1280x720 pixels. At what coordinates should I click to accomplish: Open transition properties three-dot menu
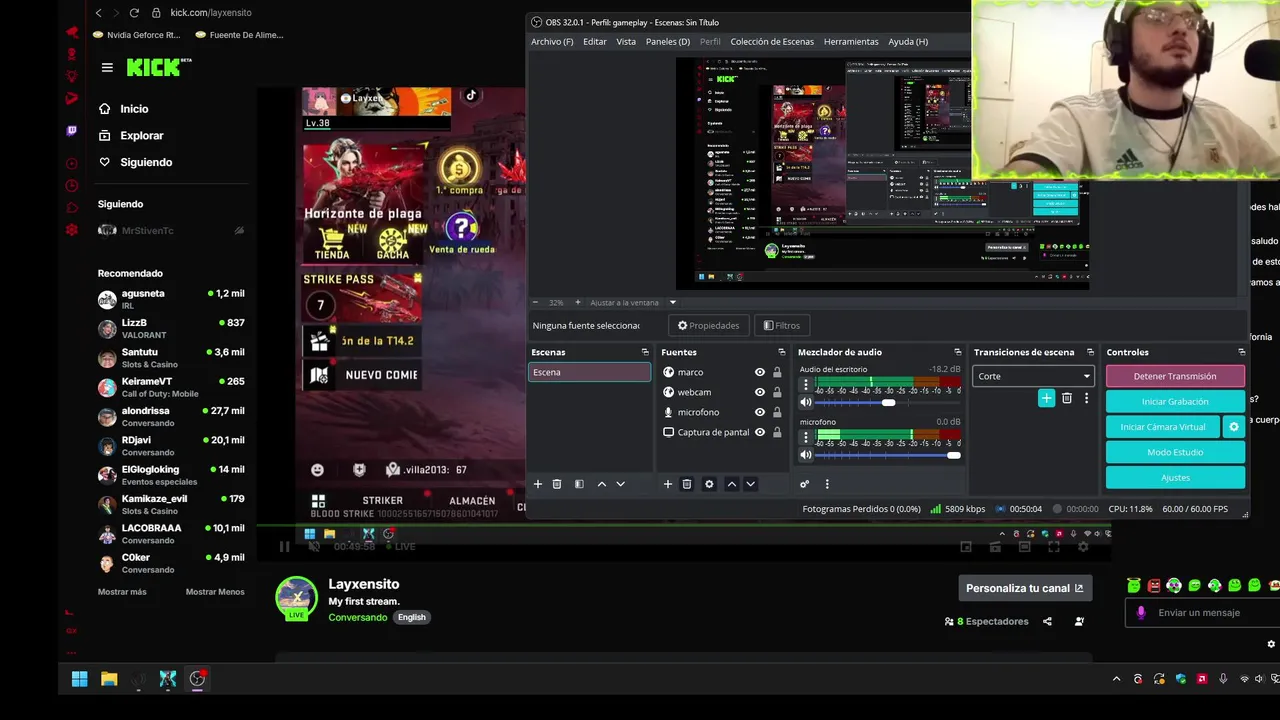[x=1086, y=398]
